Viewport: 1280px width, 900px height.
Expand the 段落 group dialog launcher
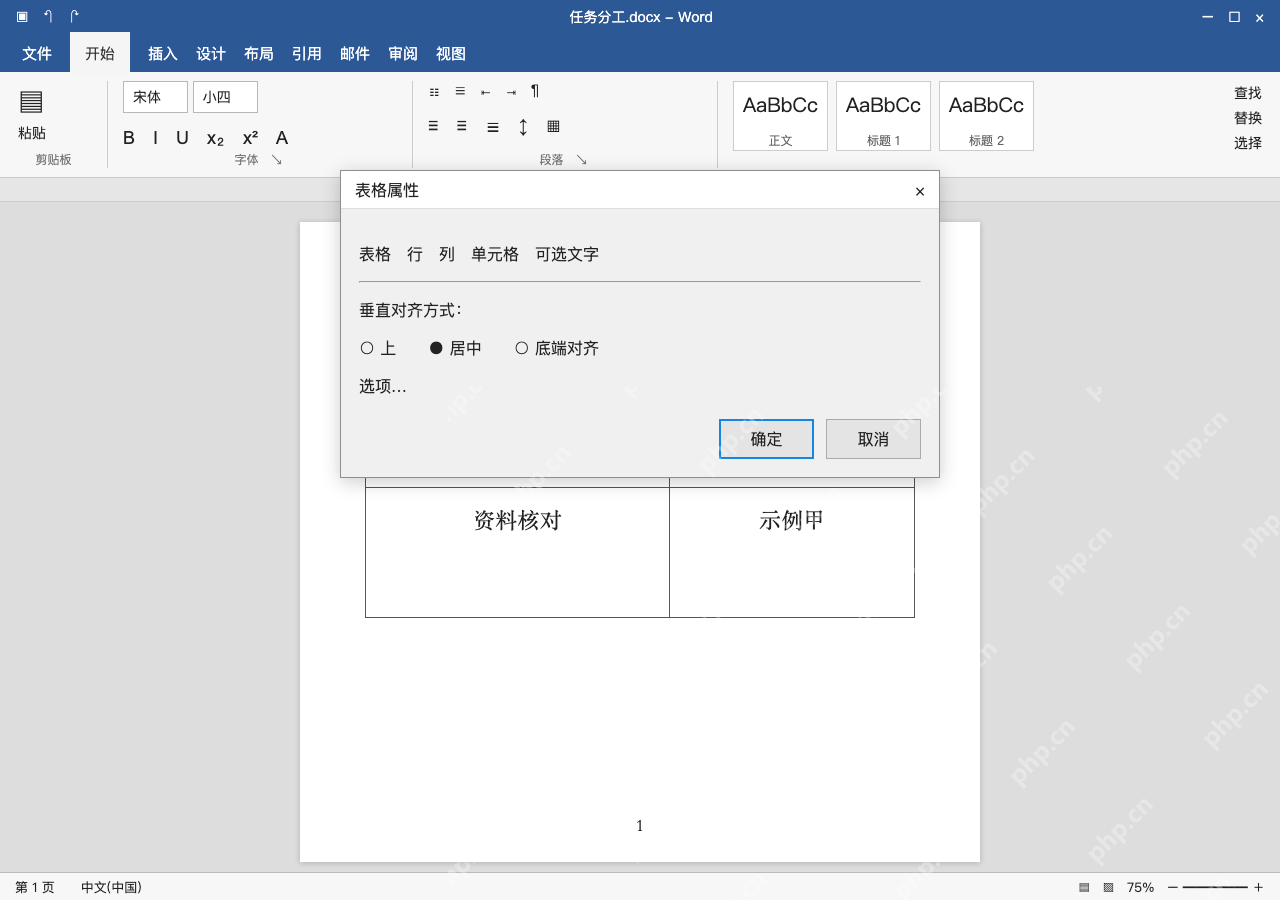tap(581, 160)
